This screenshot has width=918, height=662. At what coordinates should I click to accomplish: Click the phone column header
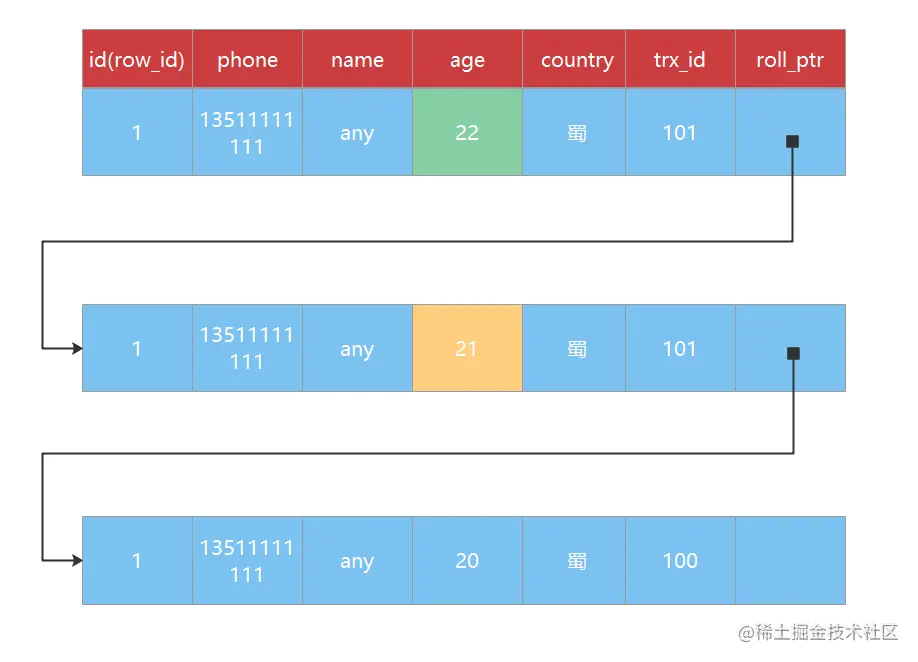(x=247, y=59)
